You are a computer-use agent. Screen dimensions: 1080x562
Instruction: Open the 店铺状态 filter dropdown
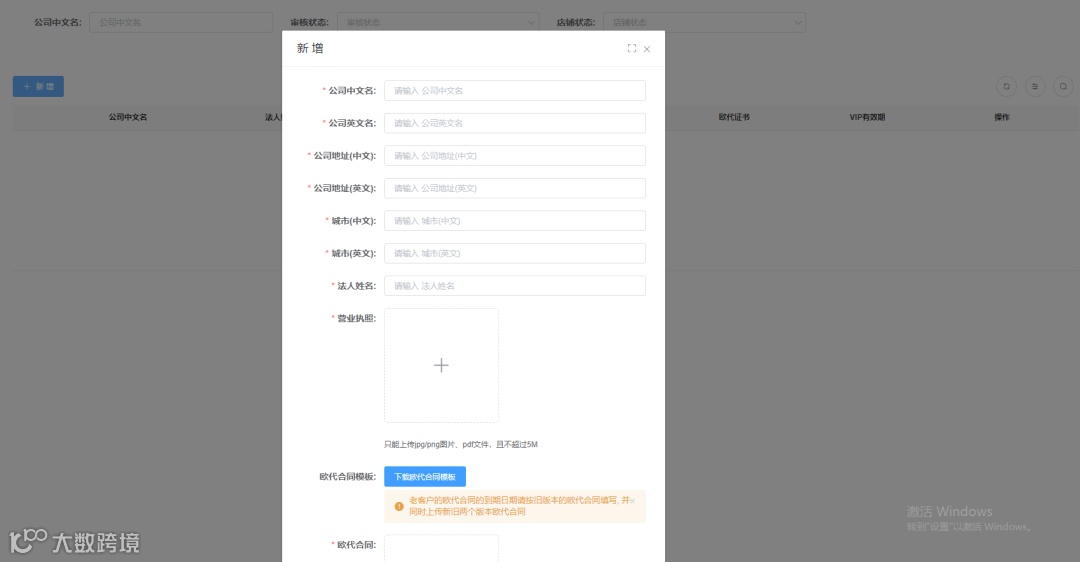coord(704,22)
